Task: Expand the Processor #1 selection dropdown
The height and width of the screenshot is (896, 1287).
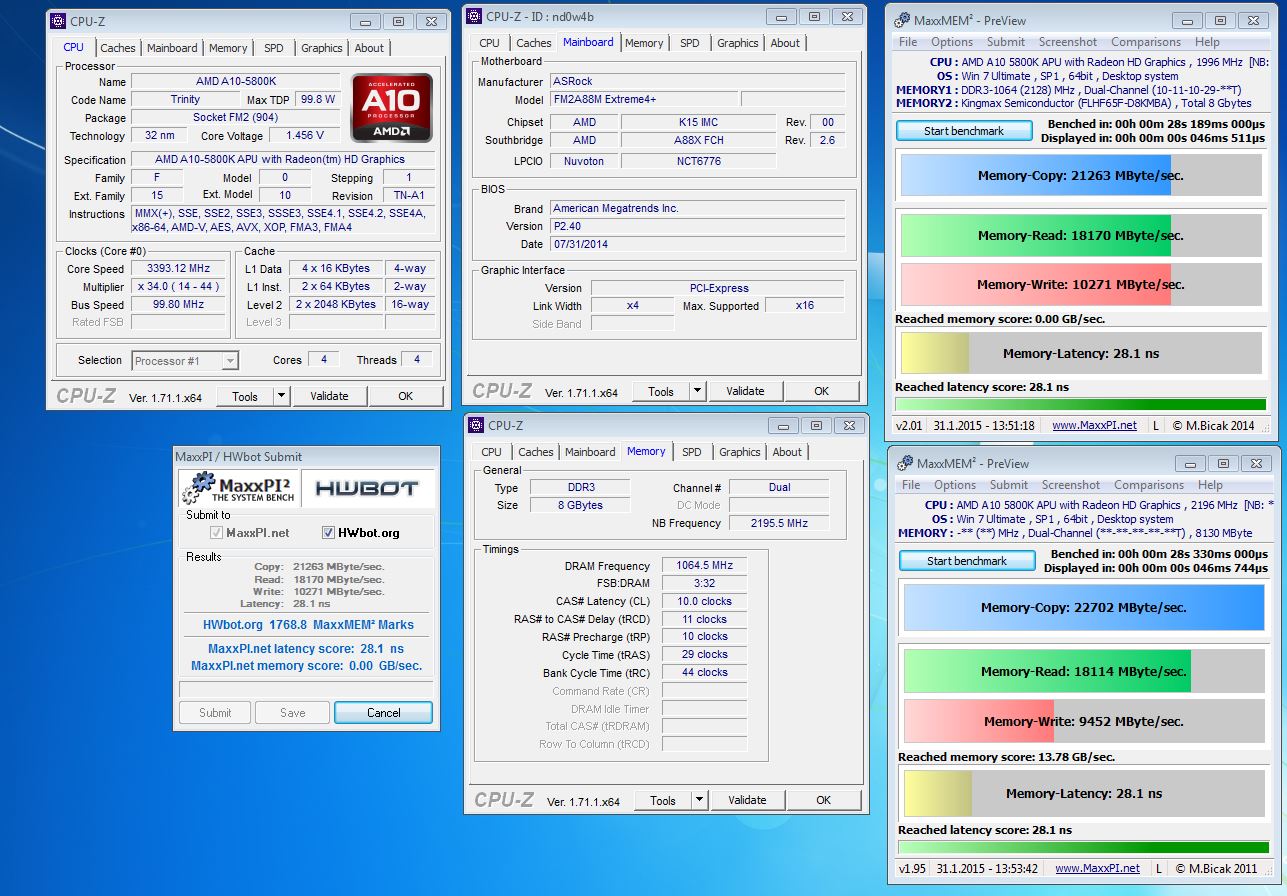Action: tap(230, 360)
